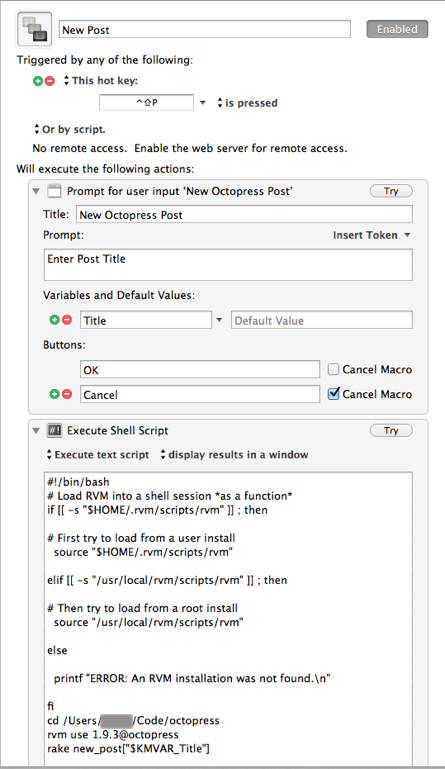Change the 'Execute text script' popup
This screenshot has height=769, width=445.
click(98, 455)
